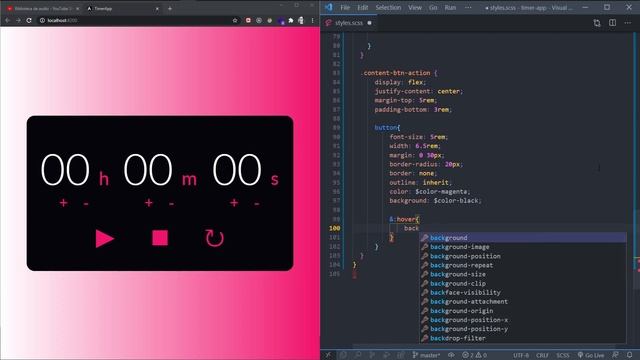Change file encoding UTF-8
Screen dimensions: 640x360
click(x=521, y=356)
